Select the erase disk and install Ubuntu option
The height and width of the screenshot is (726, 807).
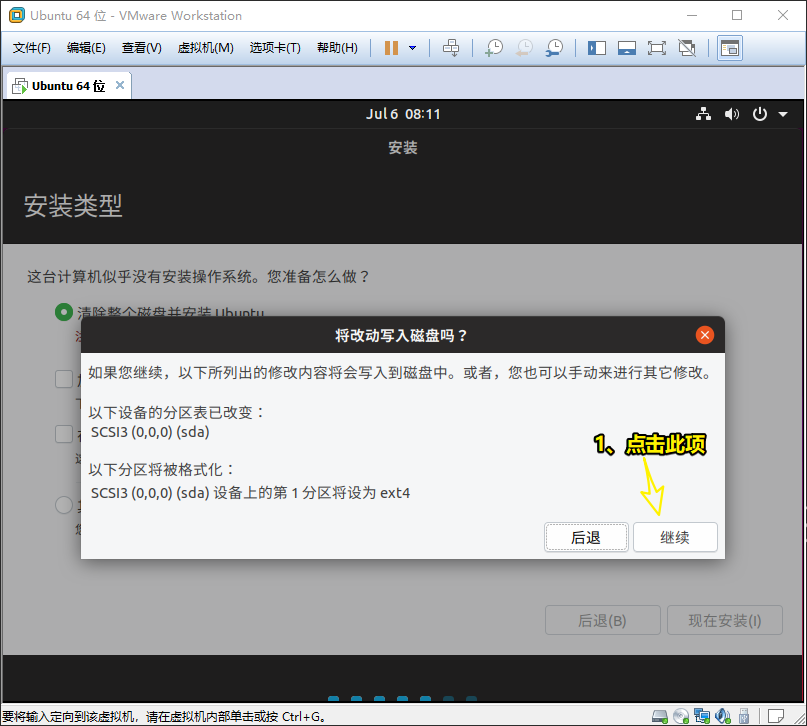63,313
